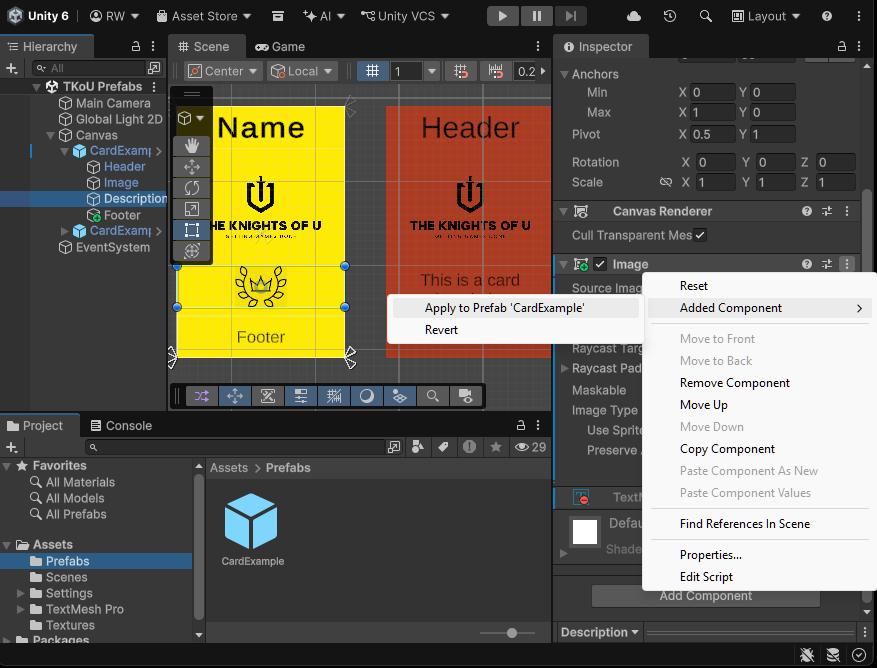Switch to the Console tab
This screenshot has width=877, height=668.
pos(121,426)
